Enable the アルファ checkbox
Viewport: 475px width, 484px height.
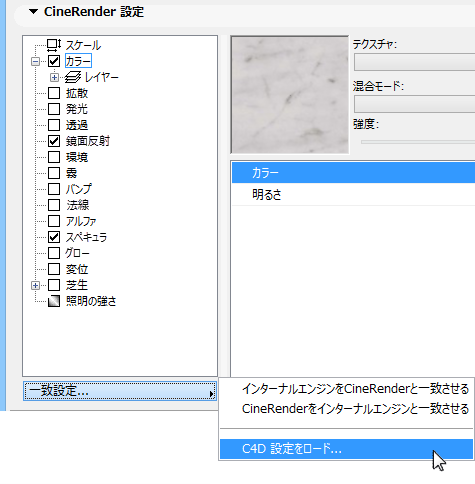coord(54,221)
